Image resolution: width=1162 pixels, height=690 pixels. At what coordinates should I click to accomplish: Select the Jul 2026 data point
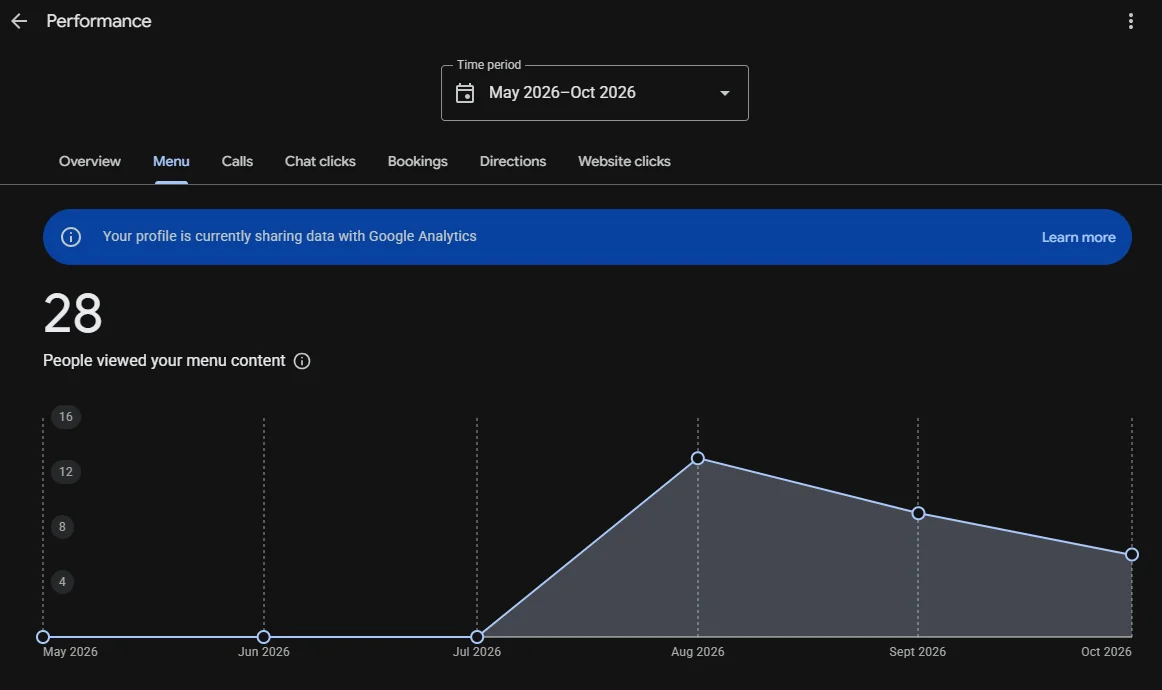pyautogui.click(x=477, y=637)
